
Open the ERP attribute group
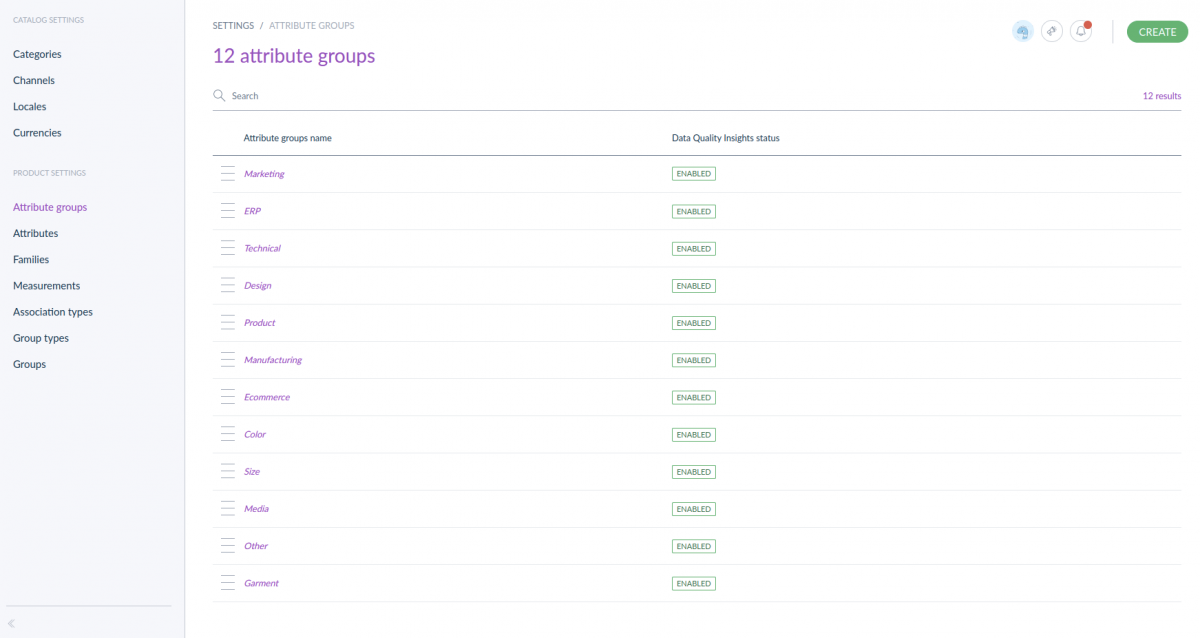coord(252,211)
